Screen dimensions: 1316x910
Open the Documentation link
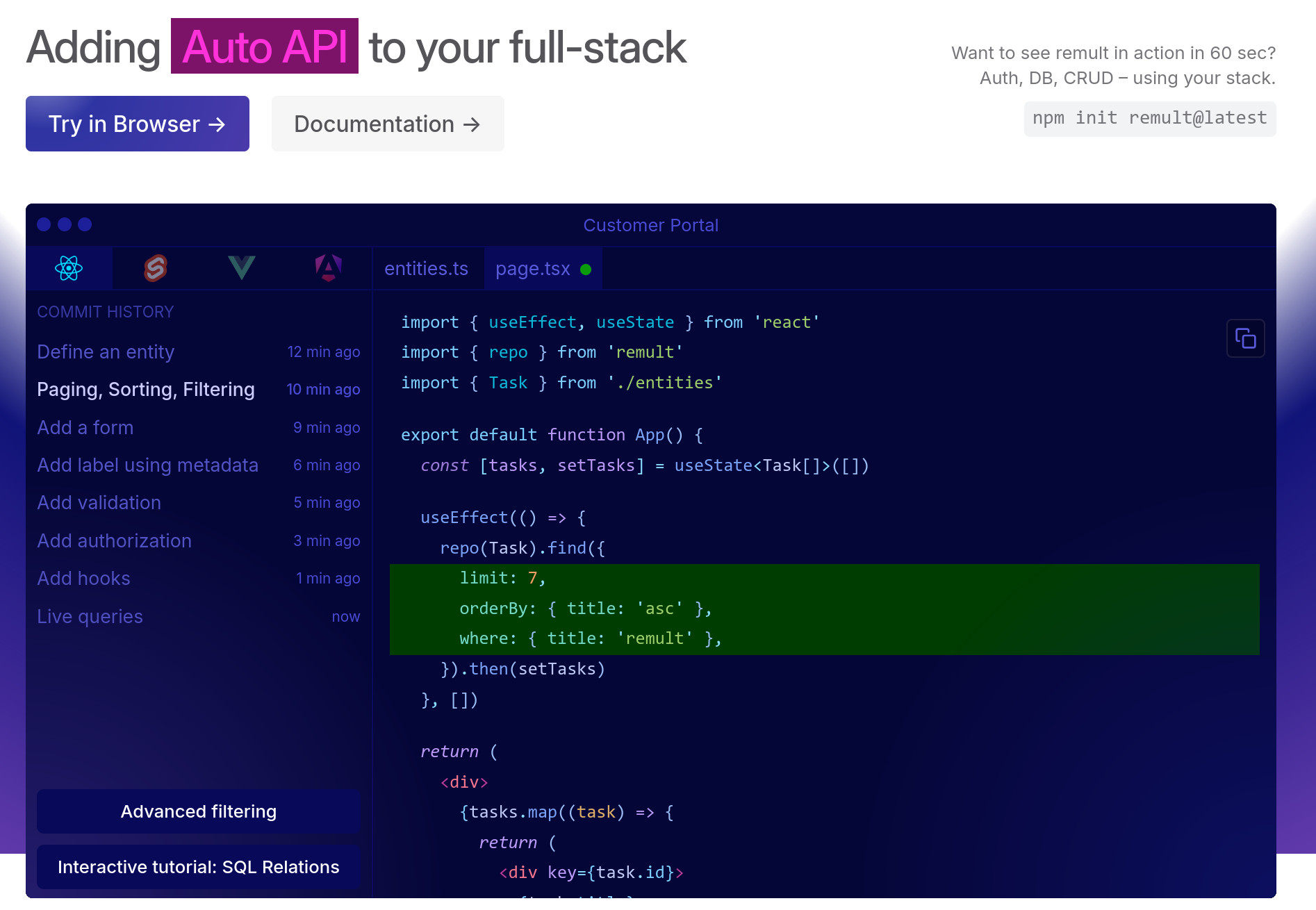[x=388, y=124]
